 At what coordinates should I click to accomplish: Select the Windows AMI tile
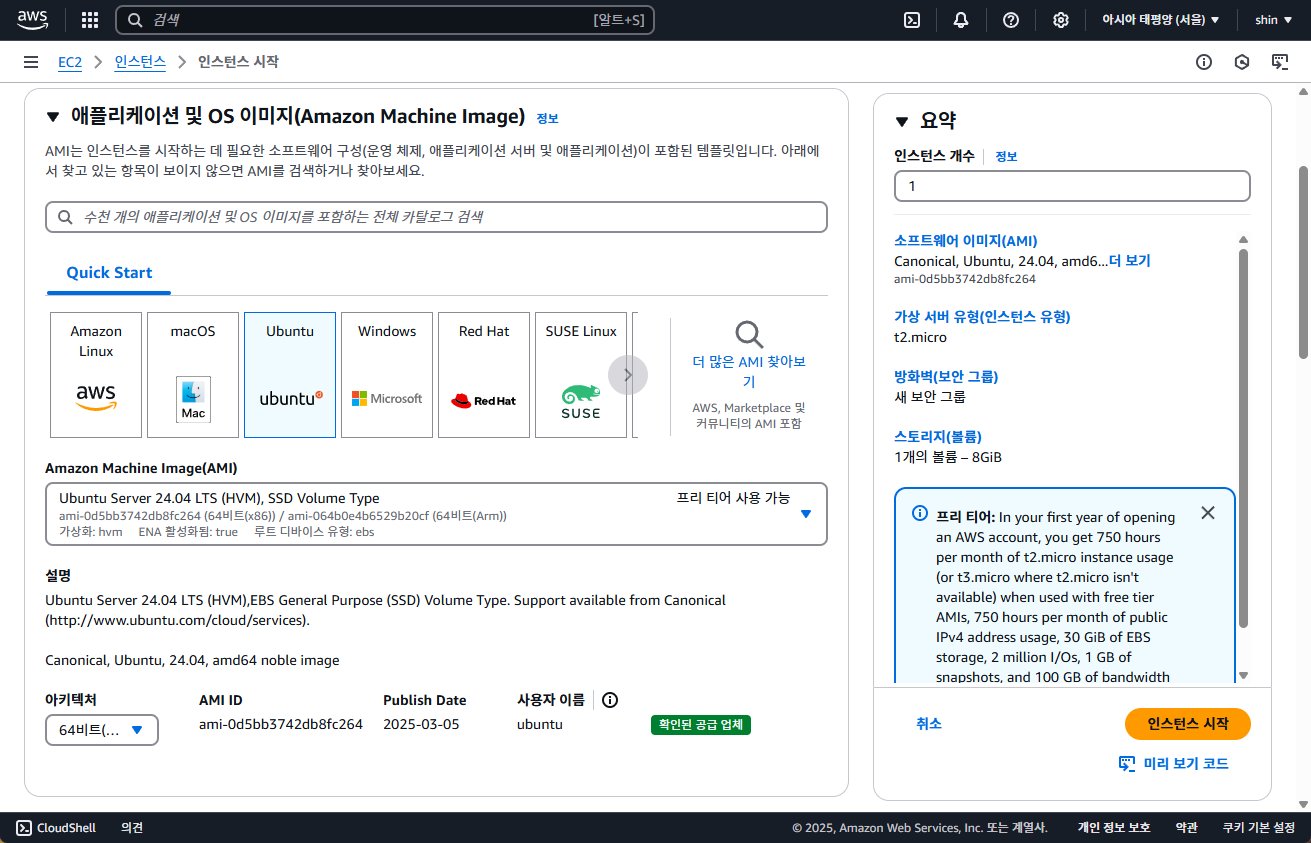click(x=387, y=375)
